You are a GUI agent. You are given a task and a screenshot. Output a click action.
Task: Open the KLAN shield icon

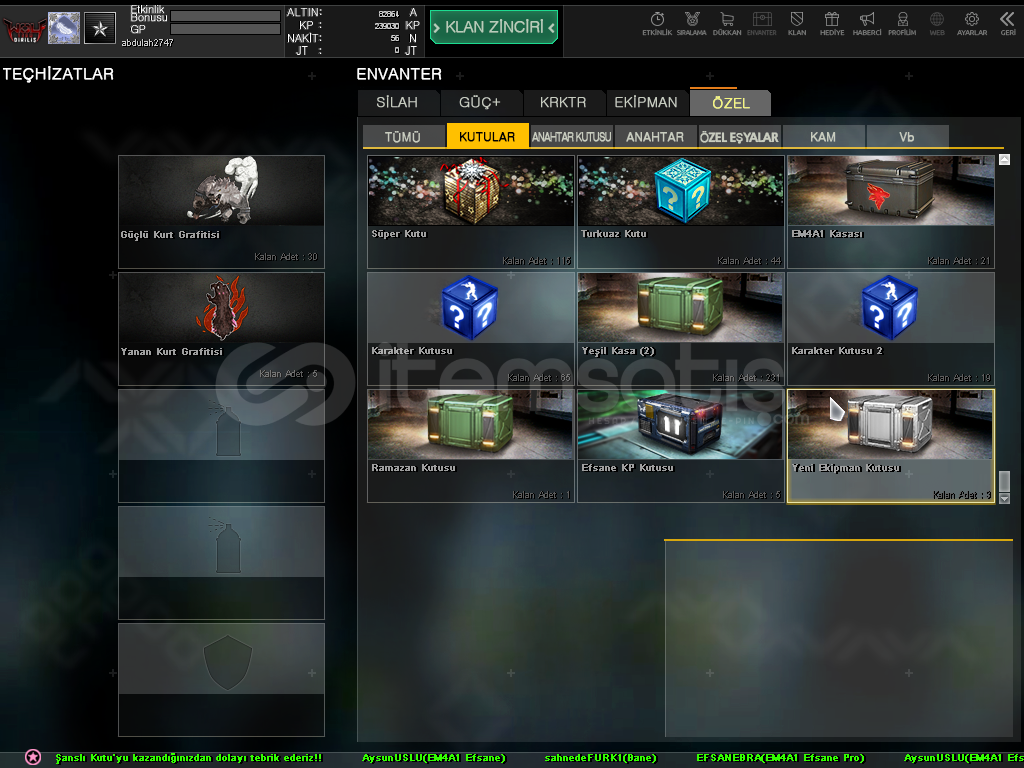[x=797, y=24]
